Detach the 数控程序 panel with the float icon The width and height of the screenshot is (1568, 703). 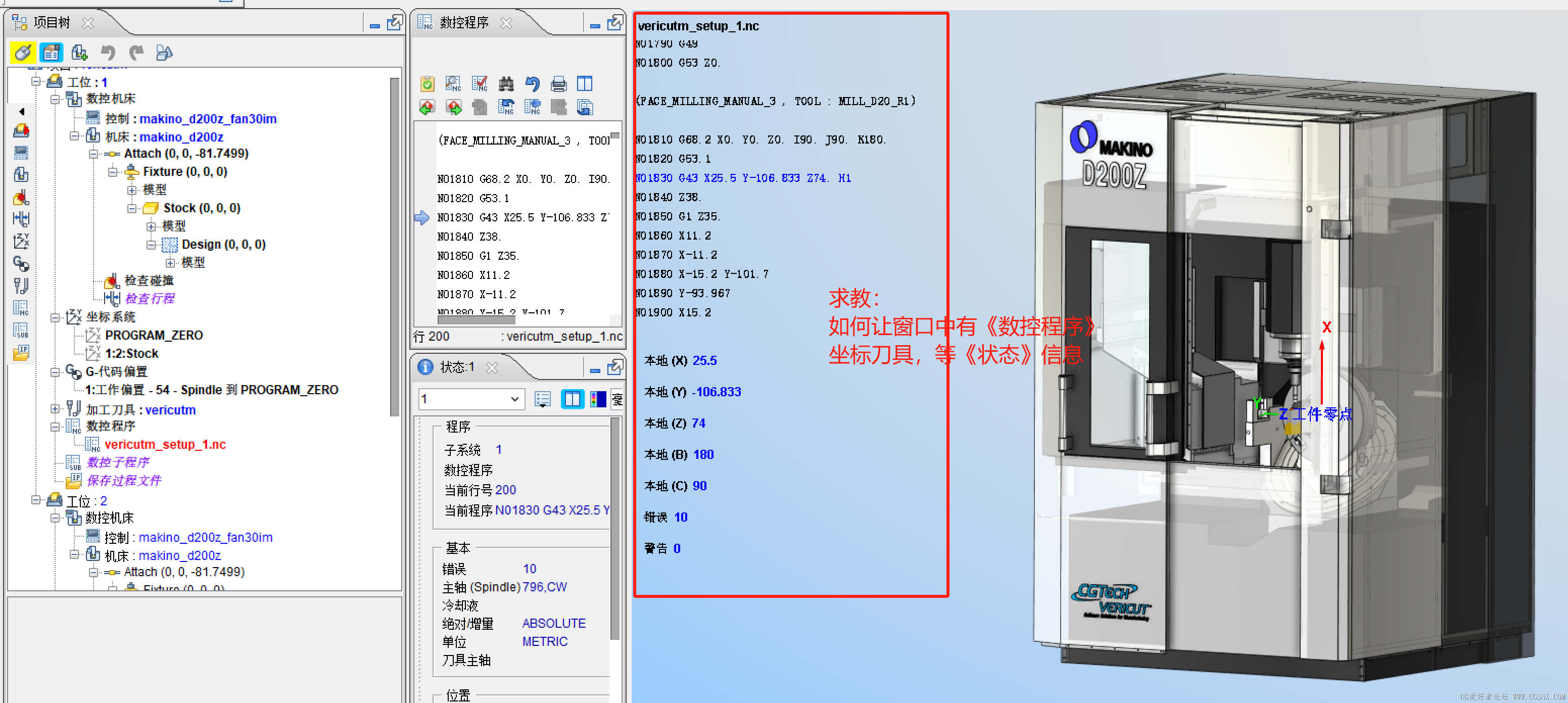pos(615,23)
